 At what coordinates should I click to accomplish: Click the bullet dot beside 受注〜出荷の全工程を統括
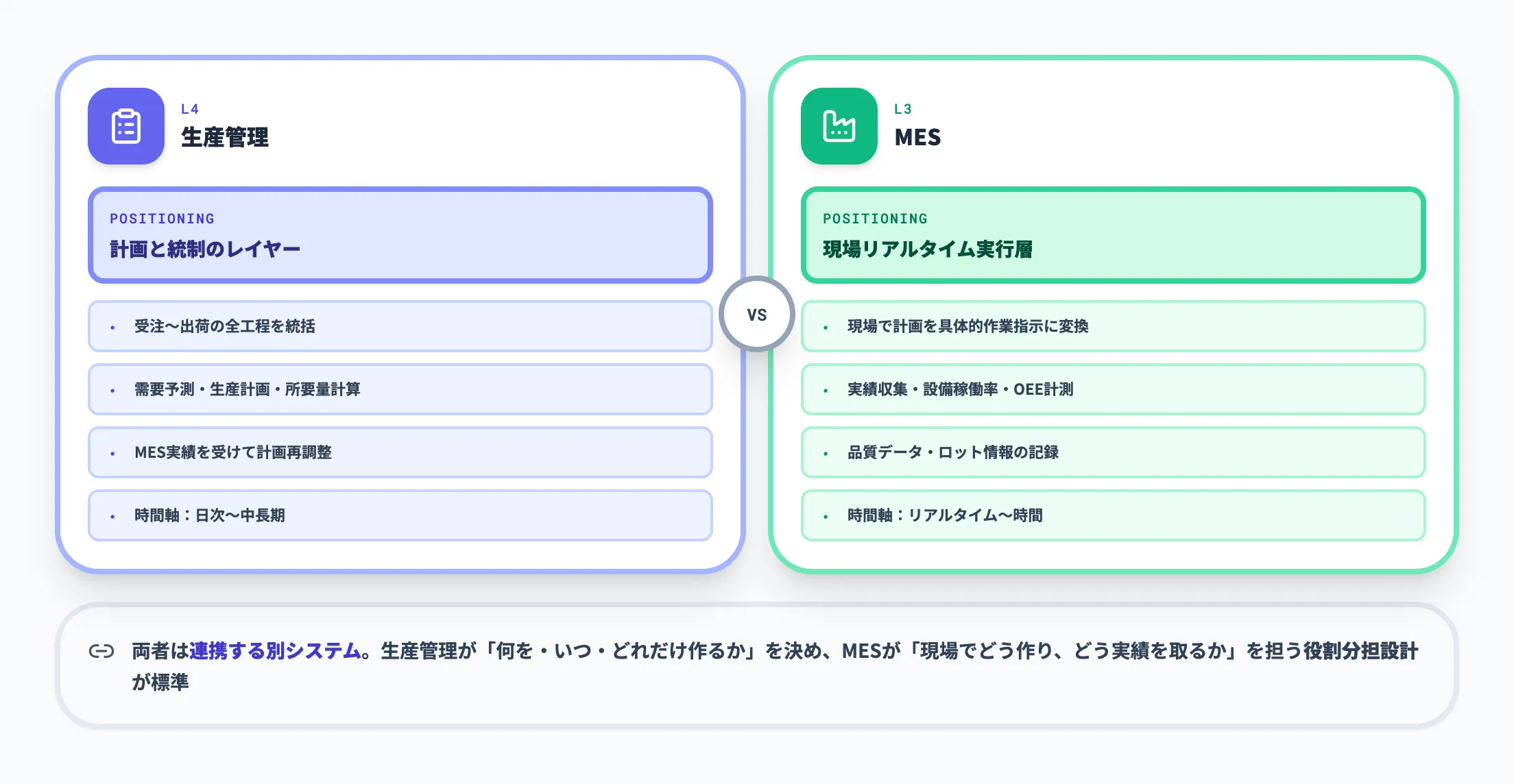(113, 328)
